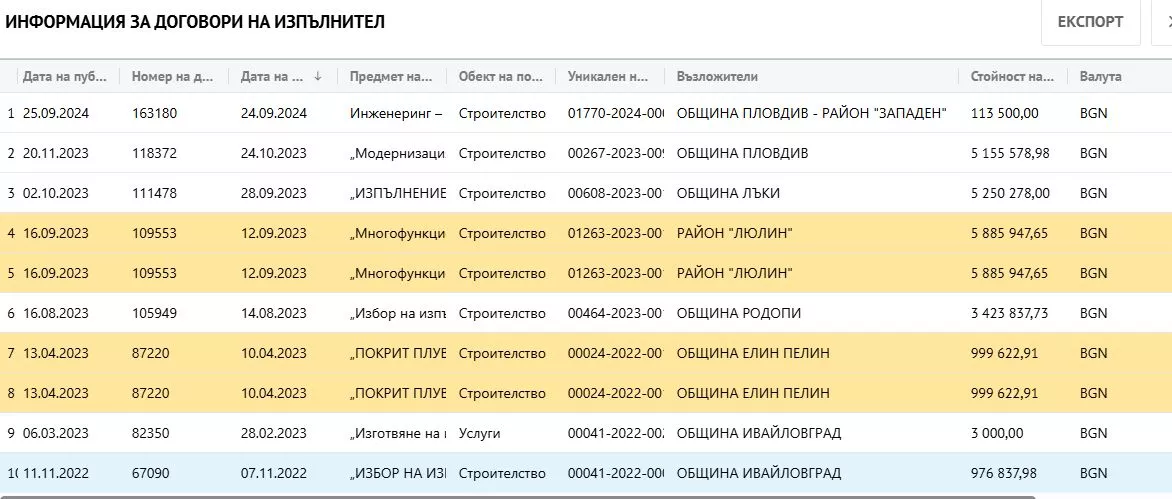Select value 976 837,98

click(x=1005, y=473)
